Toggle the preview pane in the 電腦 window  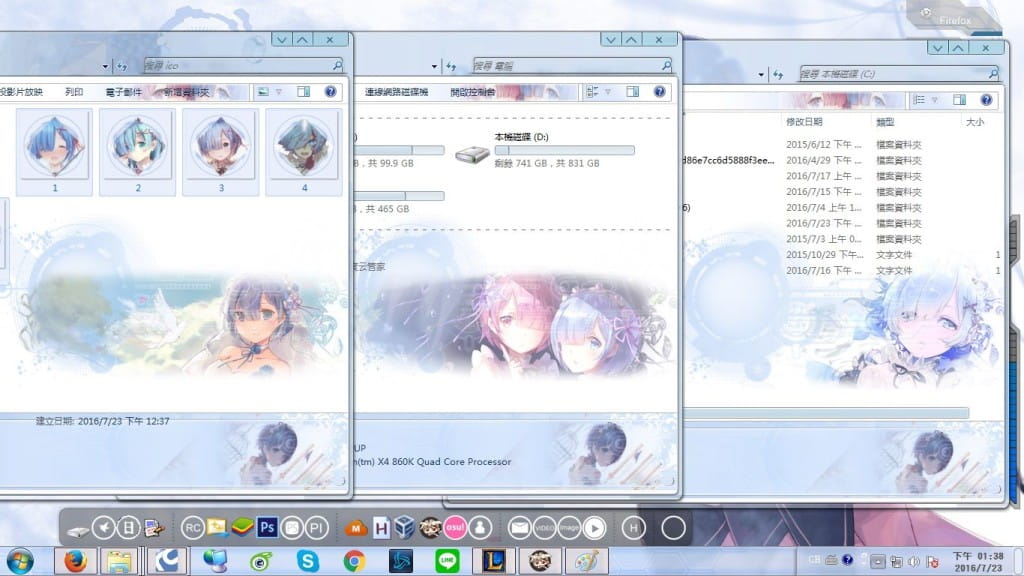[x=632, y=91]
